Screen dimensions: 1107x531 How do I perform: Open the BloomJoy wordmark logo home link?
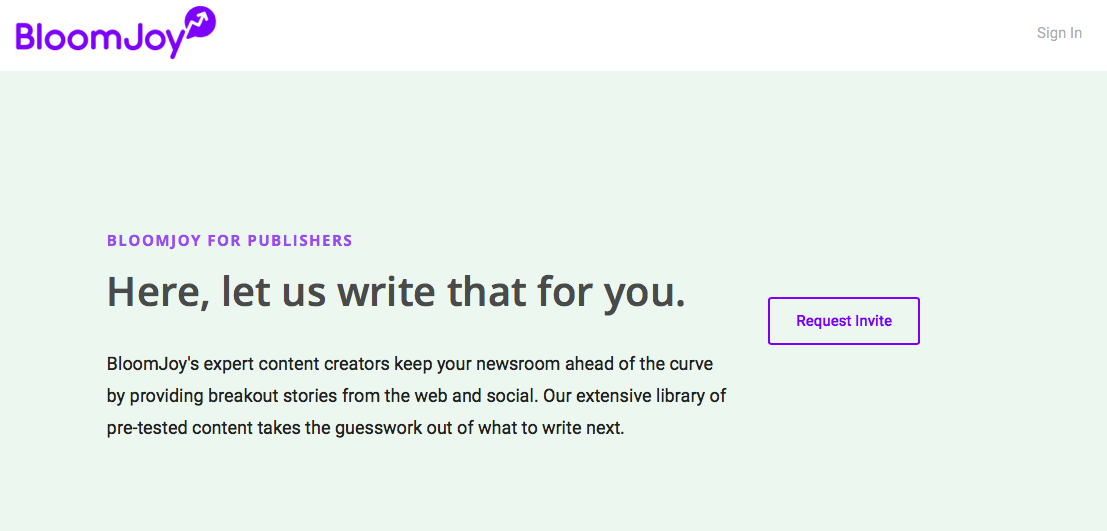[116, 32]
